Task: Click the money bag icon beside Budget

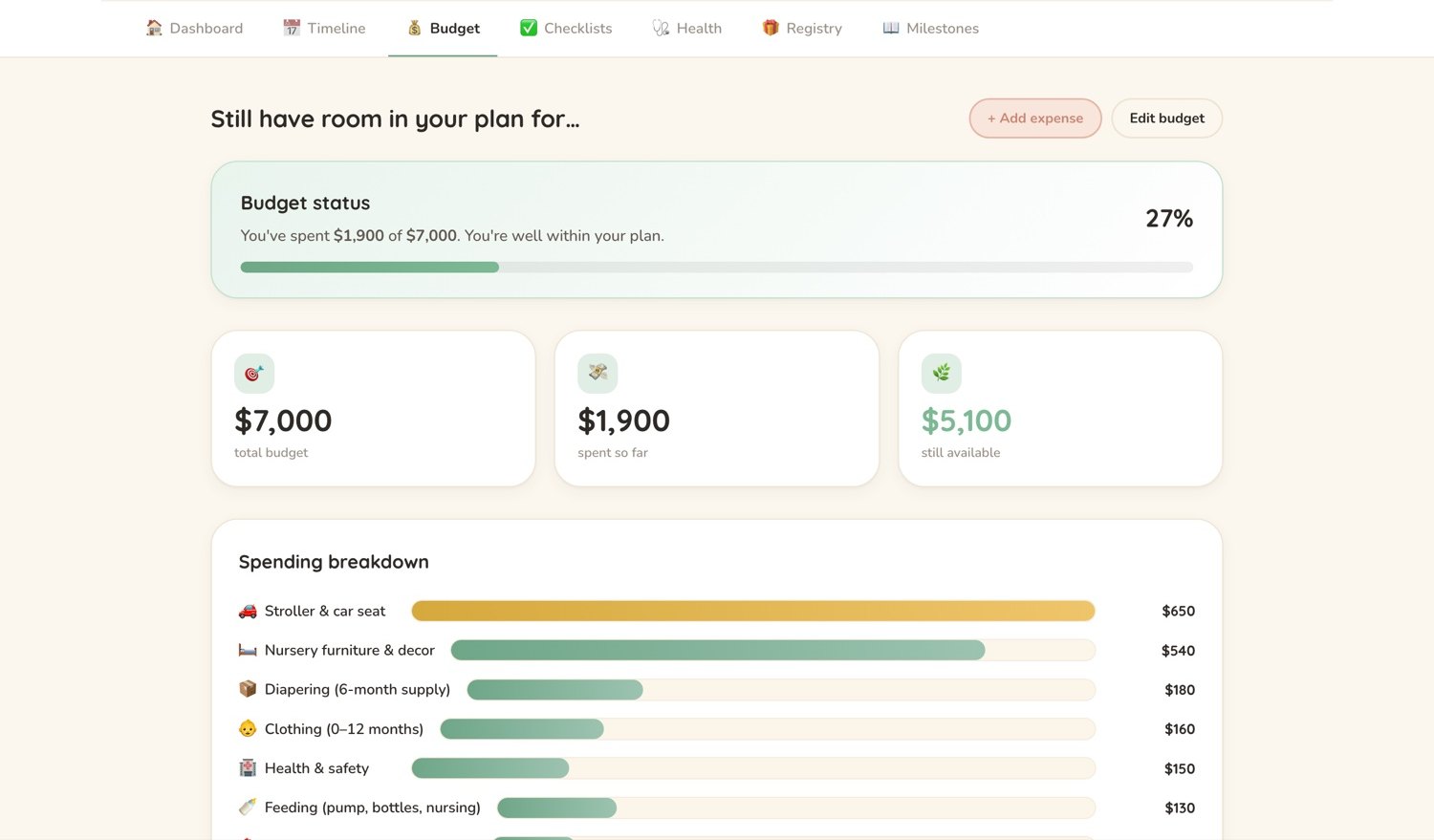Action: [414, 29]
